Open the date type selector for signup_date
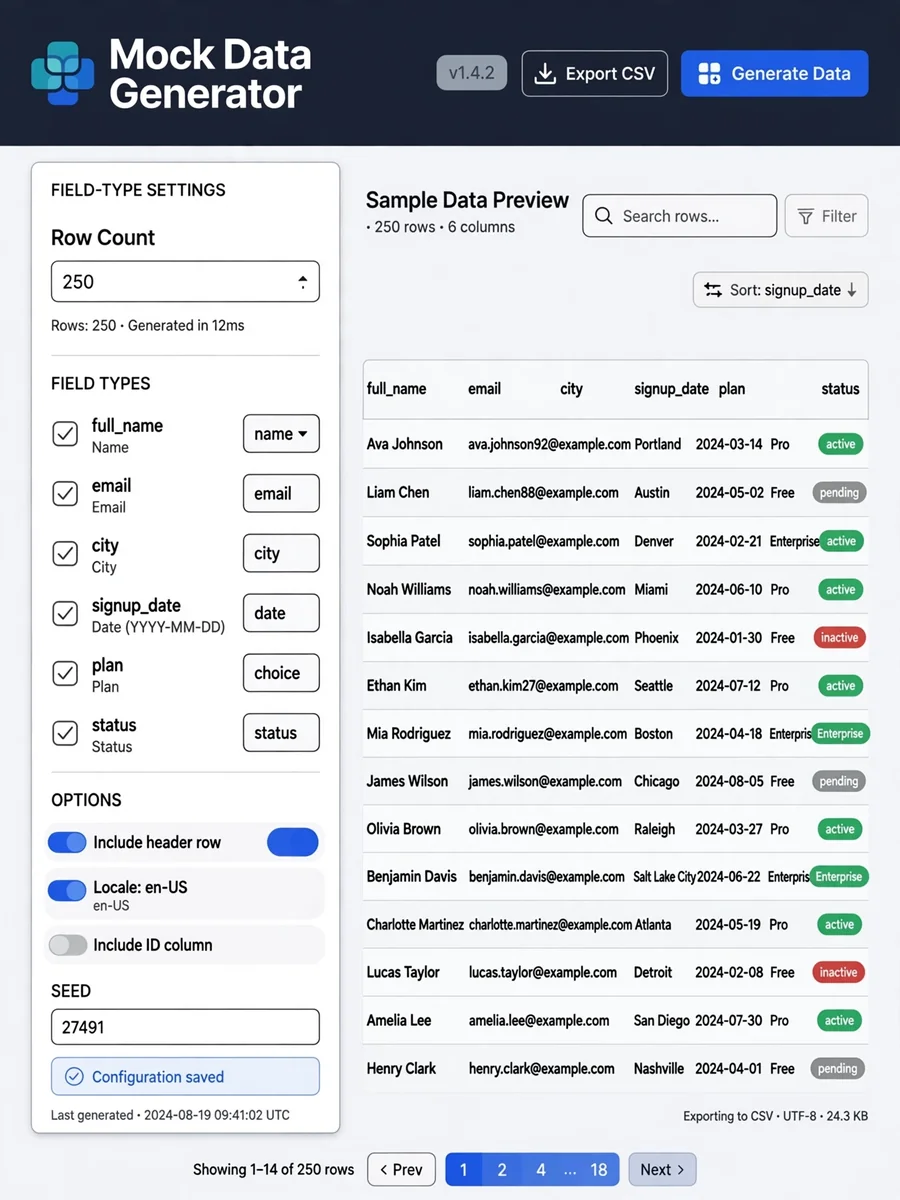 (x=281, y=613)
